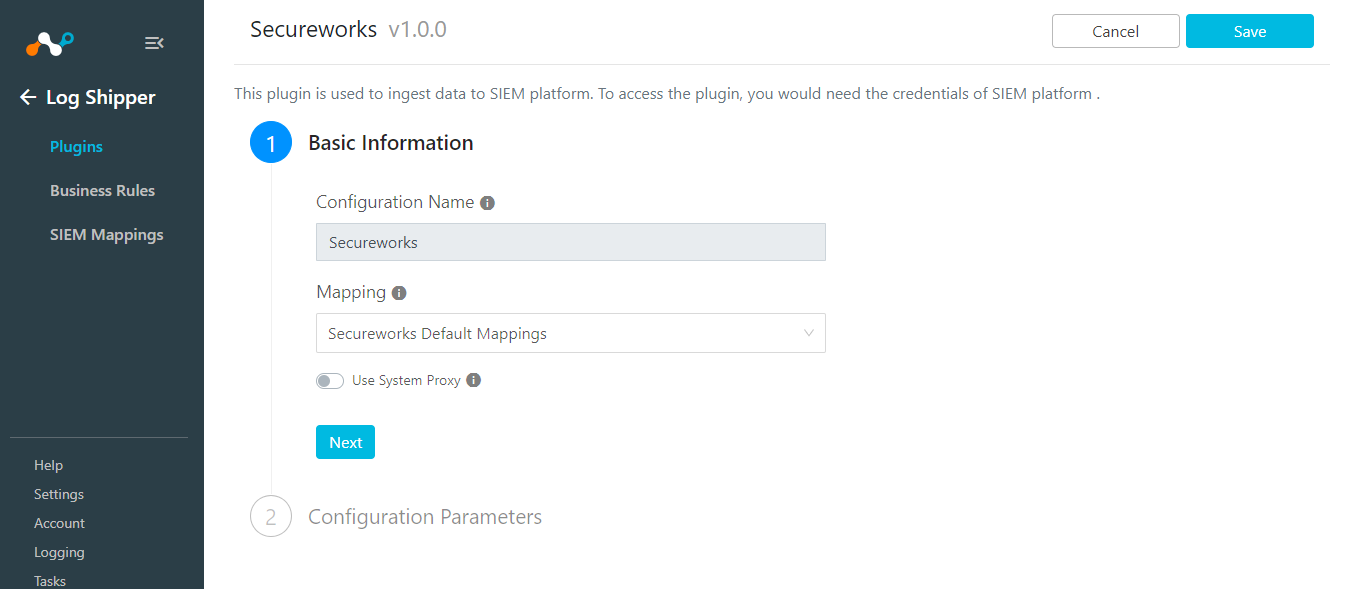Image resolution: width=1349 pixels, height=589 pixels.
Task: Click the step 1 Basic Information indicator
Action: pyautogui.click(x=270, y=142)
